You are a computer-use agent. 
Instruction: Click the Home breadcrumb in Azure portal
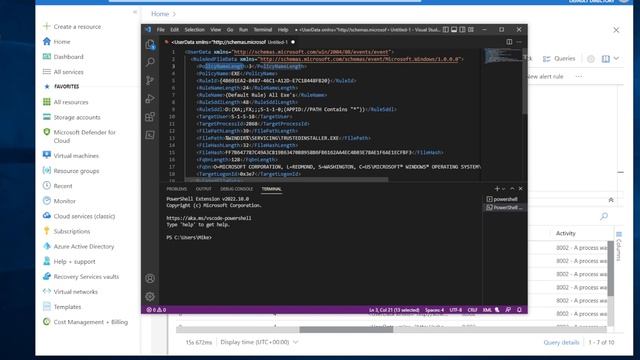[x=160, y=14]
